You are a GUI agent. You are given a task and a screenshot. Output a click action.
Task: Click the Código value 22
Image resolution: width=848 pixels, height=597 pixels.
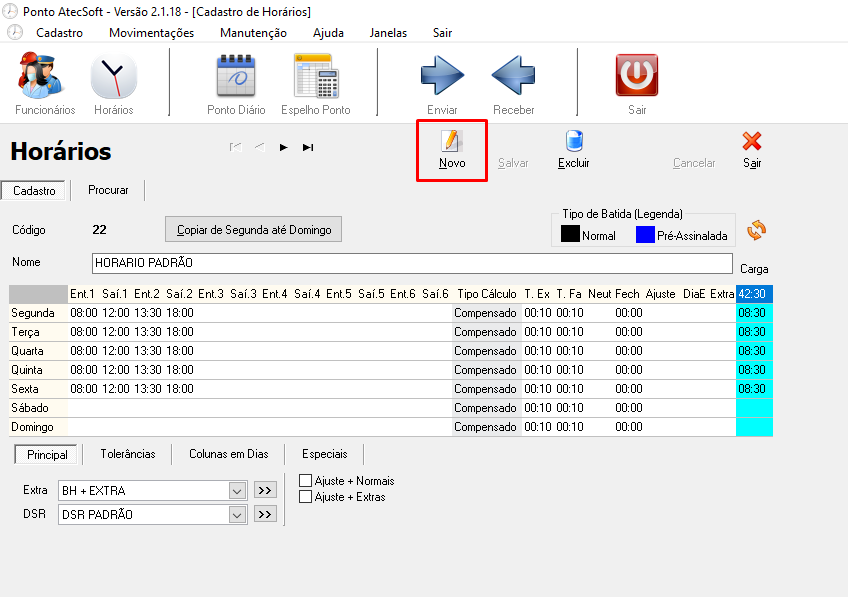tap(100, 230)
